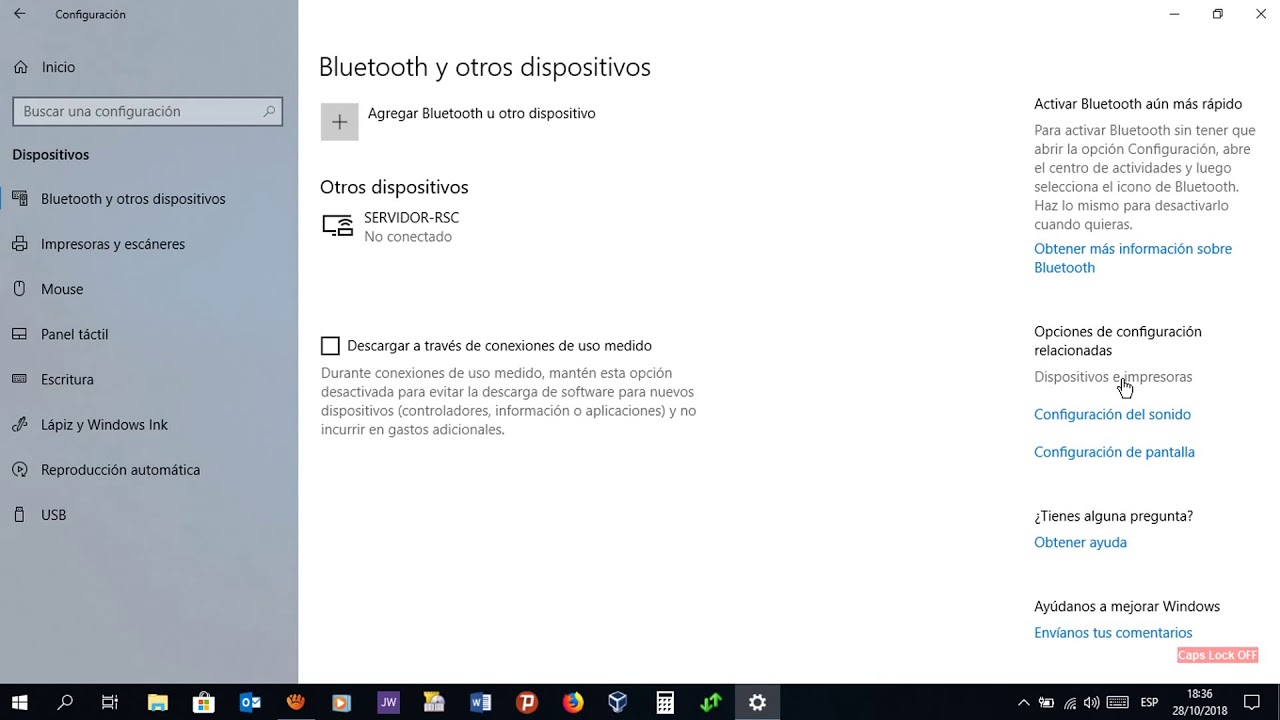
Task: Click the house icon beside Inicio
Action: (x=20, y=67)
